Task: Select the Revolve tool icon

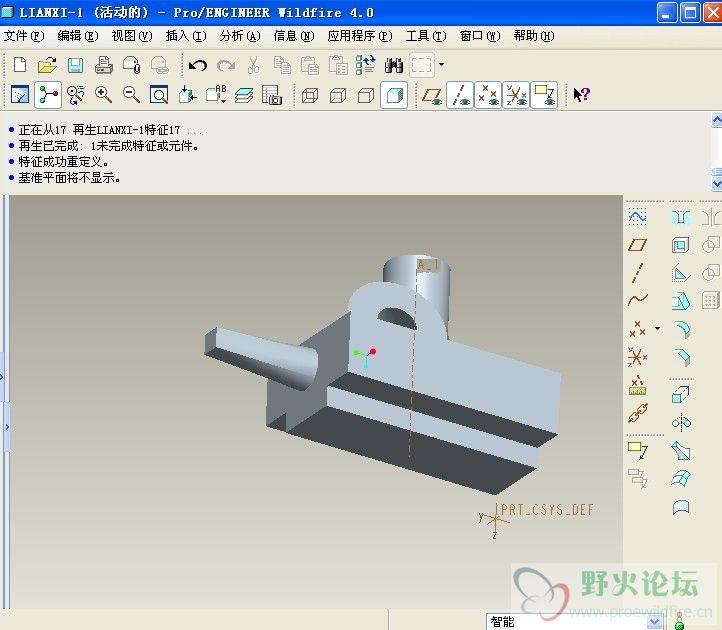Action: click(681, 422)
